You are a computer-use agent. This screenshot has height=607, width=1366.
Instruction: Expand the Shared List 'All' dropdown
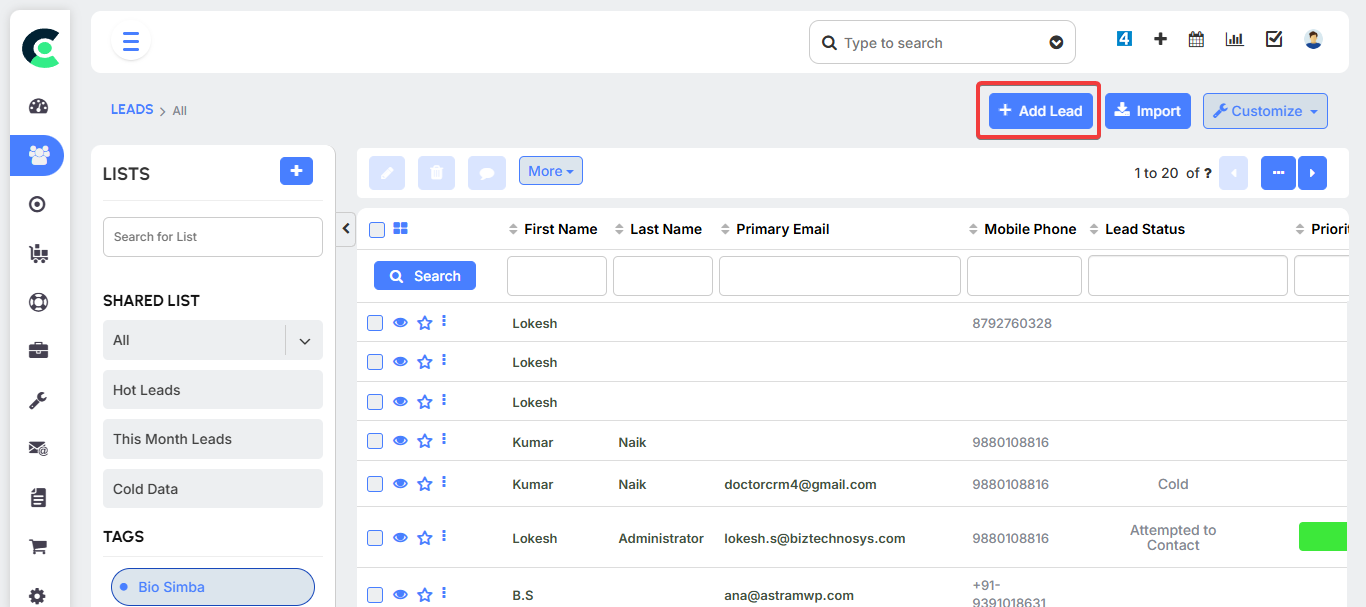(304, 341)
